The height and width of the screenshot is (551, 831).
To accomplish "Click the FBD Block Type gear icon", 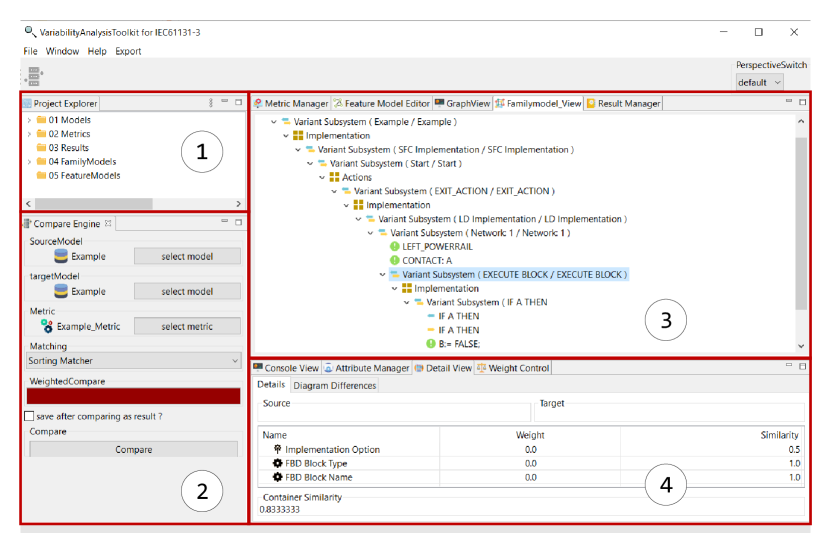I will [x=277, y=463].
